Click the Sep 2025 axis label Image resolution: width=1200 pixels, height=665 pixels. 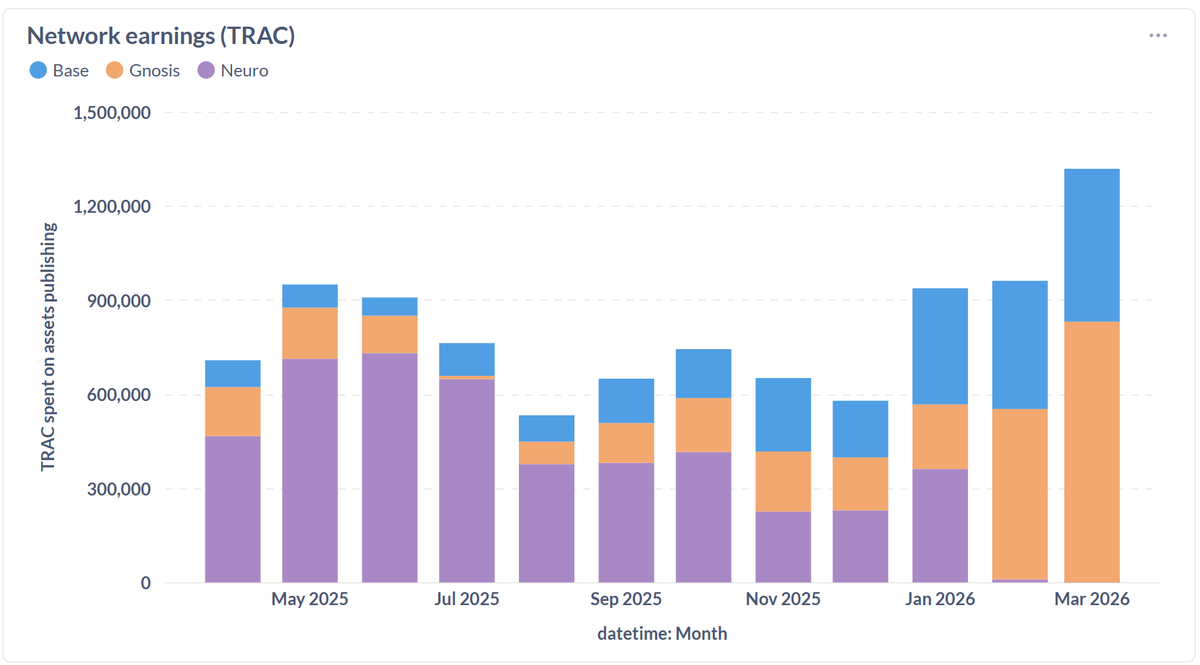[625, 598]
